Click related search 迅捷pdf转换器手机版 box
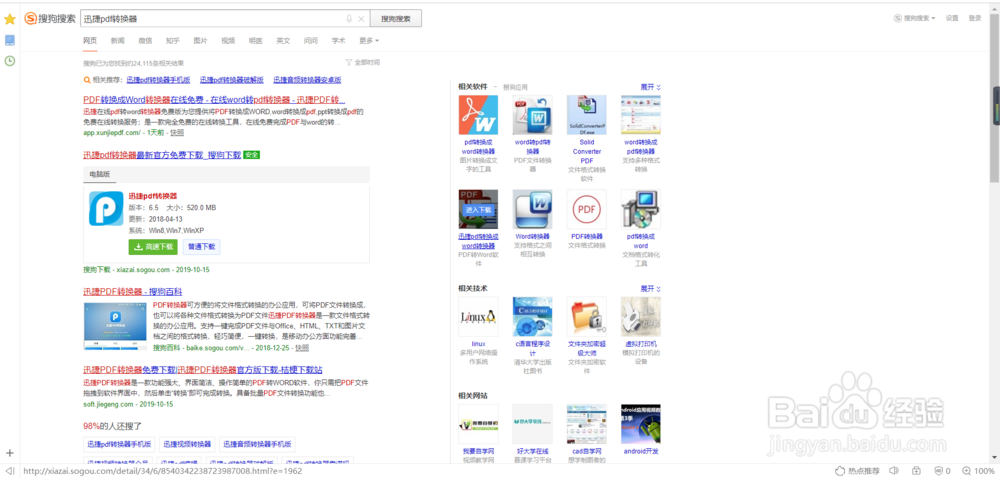The image size is (1000, 478). [x=120, y=444]
